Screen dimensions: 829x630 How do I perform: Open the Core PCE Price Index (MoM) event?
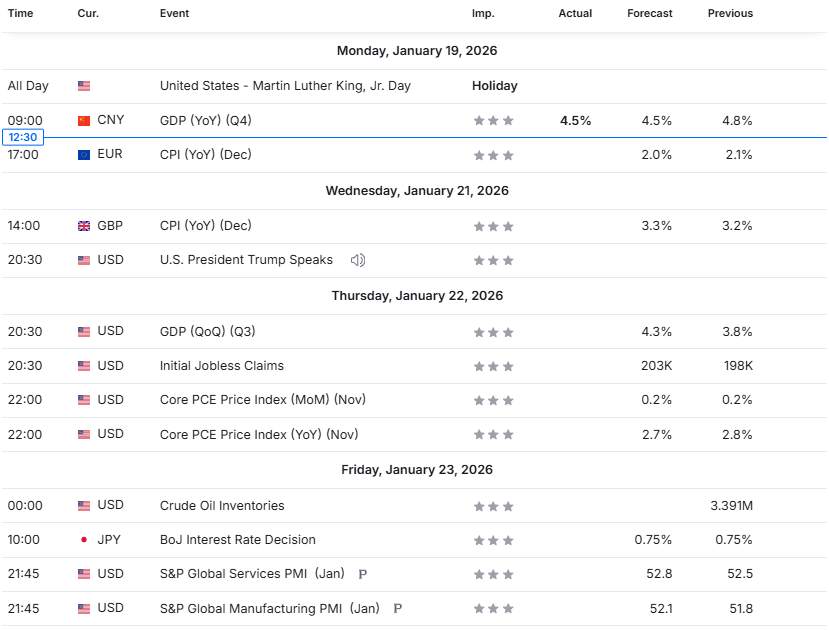click(263, 400)
